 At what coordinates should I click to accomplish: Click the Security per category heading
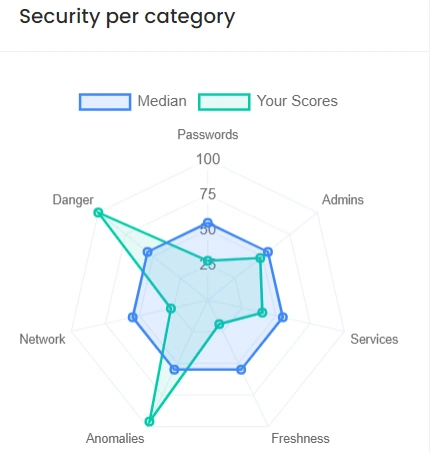(x=127, y=17)
